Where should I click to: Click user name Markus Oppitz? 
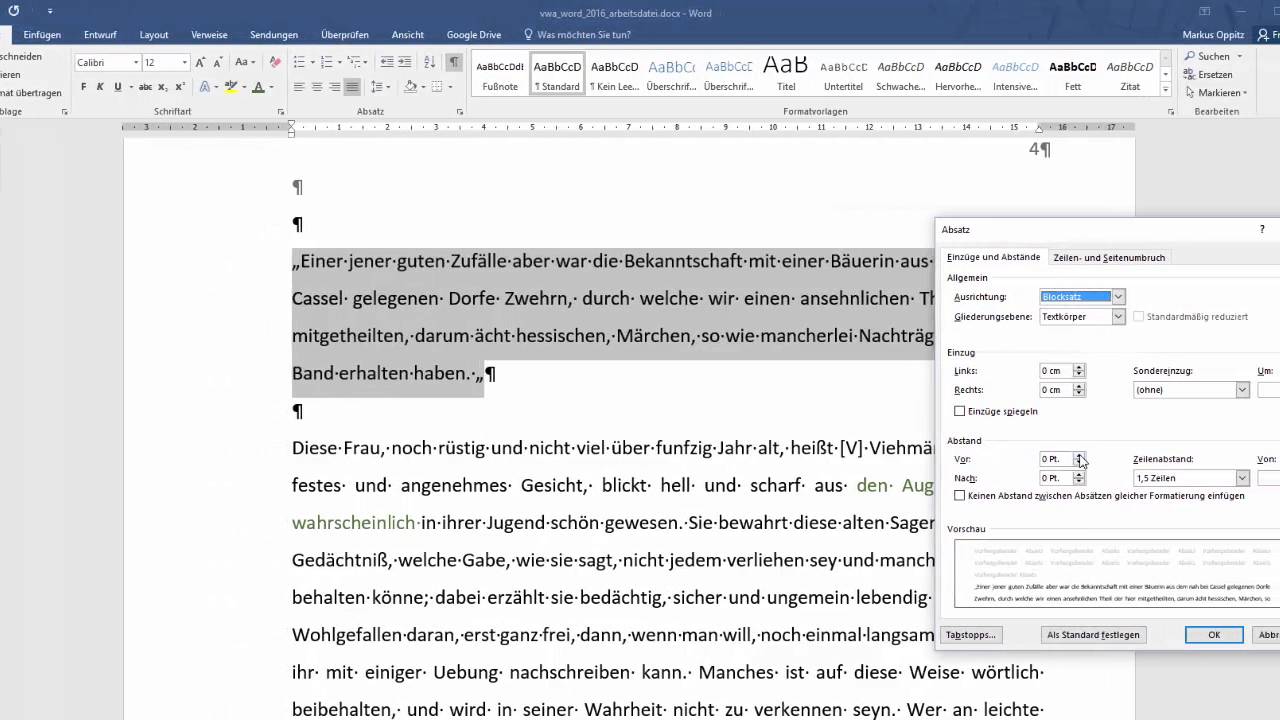[x=1214, y=35]
